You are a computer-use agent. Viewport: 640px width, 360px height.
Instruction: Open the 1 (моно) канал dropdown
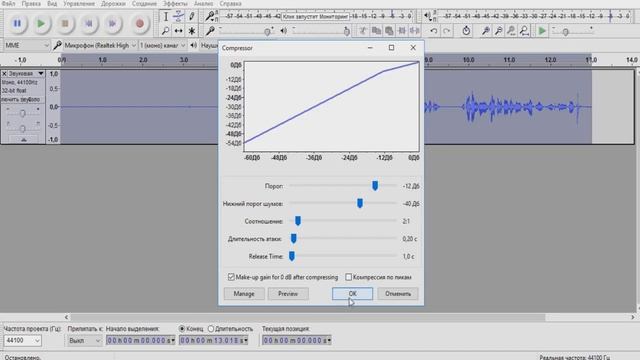162,45
